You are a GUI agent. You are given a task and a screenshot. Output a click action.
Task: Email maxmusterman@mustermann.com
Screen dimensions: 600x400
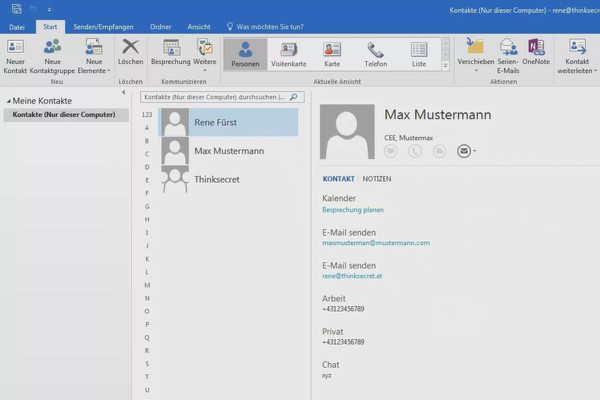pyautogui.click(x=376, y=243)
